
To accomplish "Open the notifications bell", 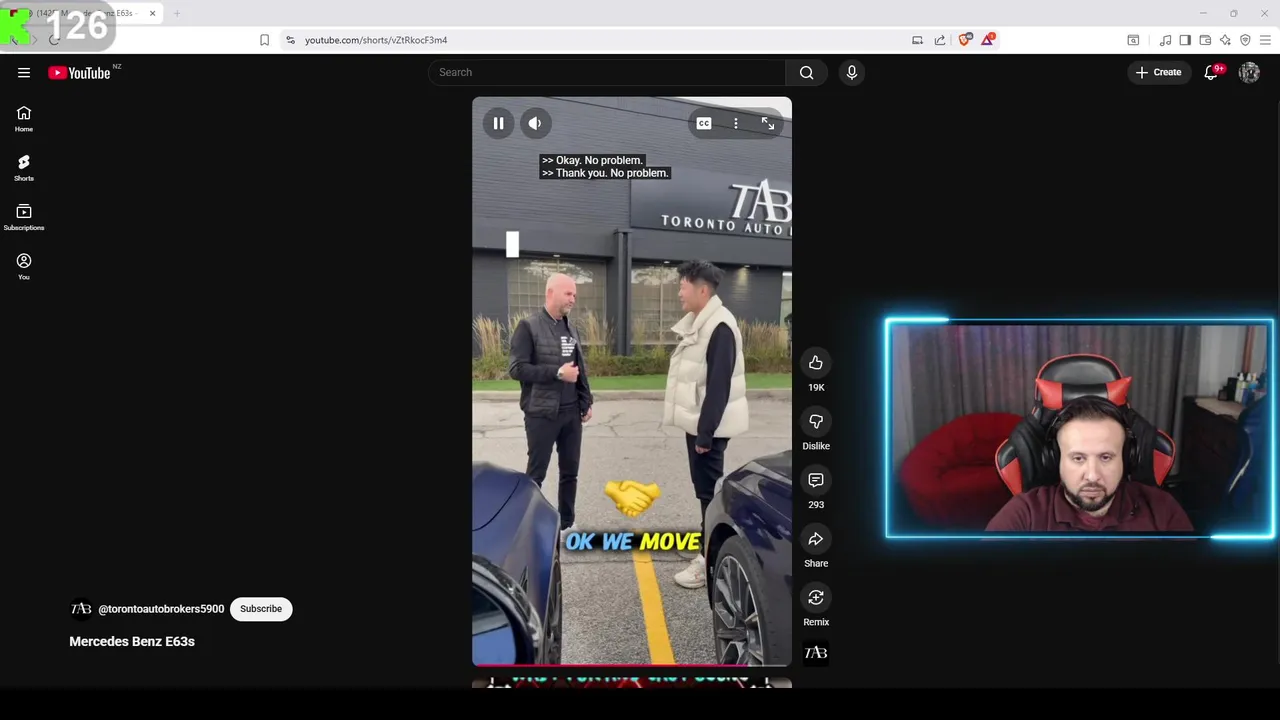I will pos(1211,72).
